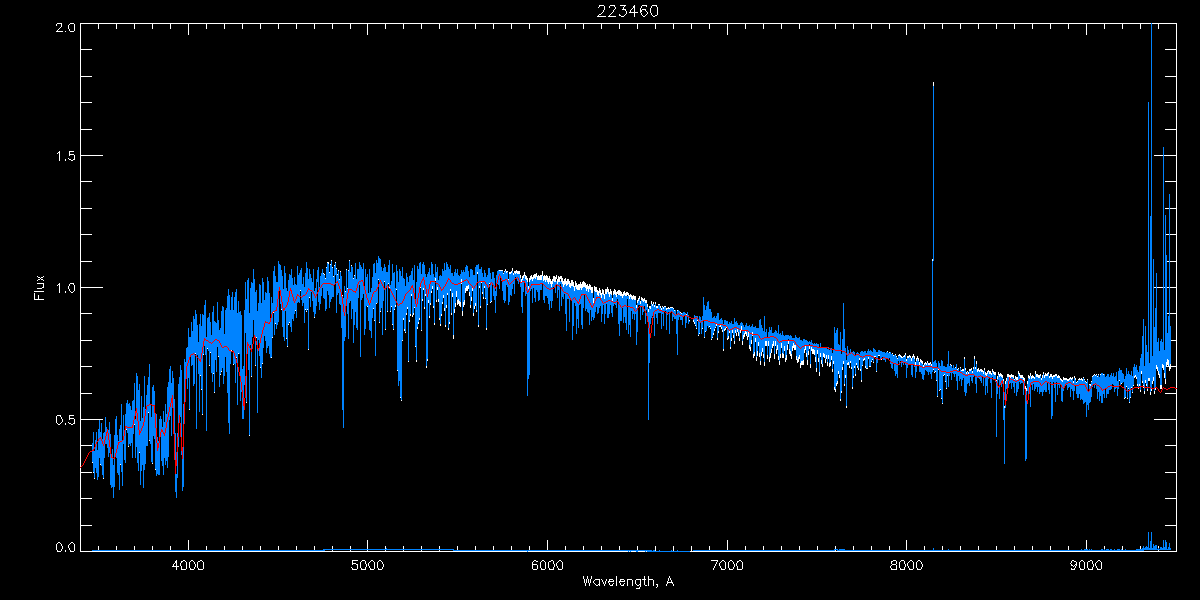Select the 7000 wavelength tick label
Screen dimensions: 1200x600
[727, 565]
